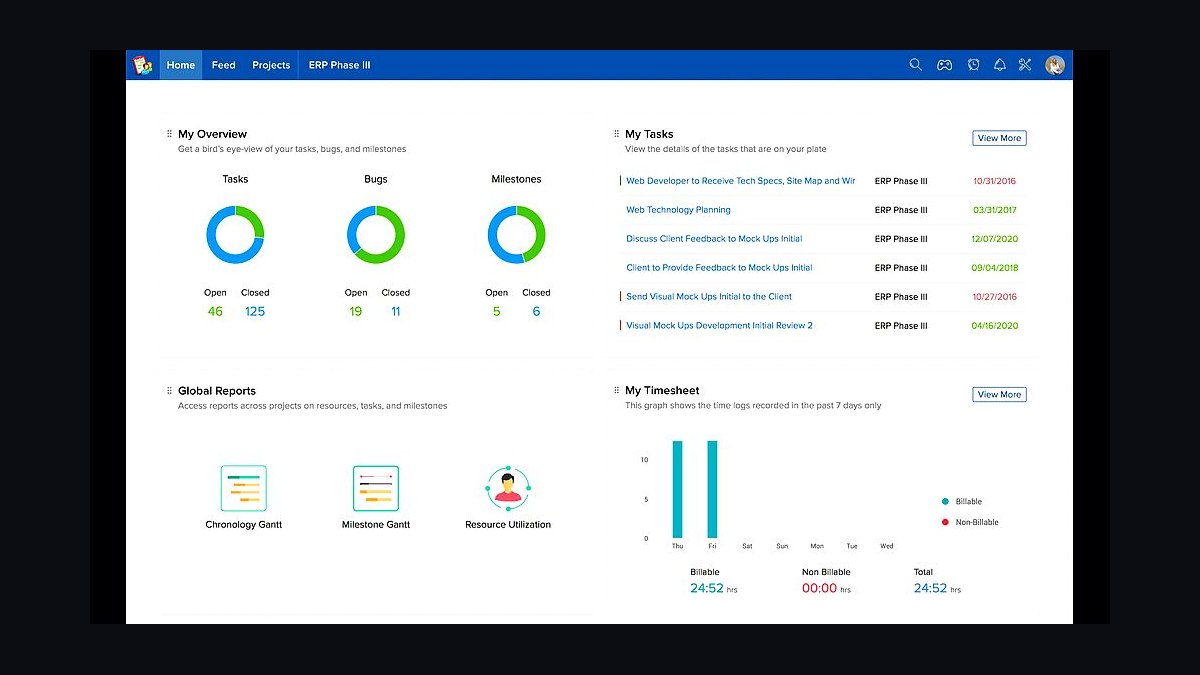Open the Resource Utilization report icon

(x=508, y=488)
